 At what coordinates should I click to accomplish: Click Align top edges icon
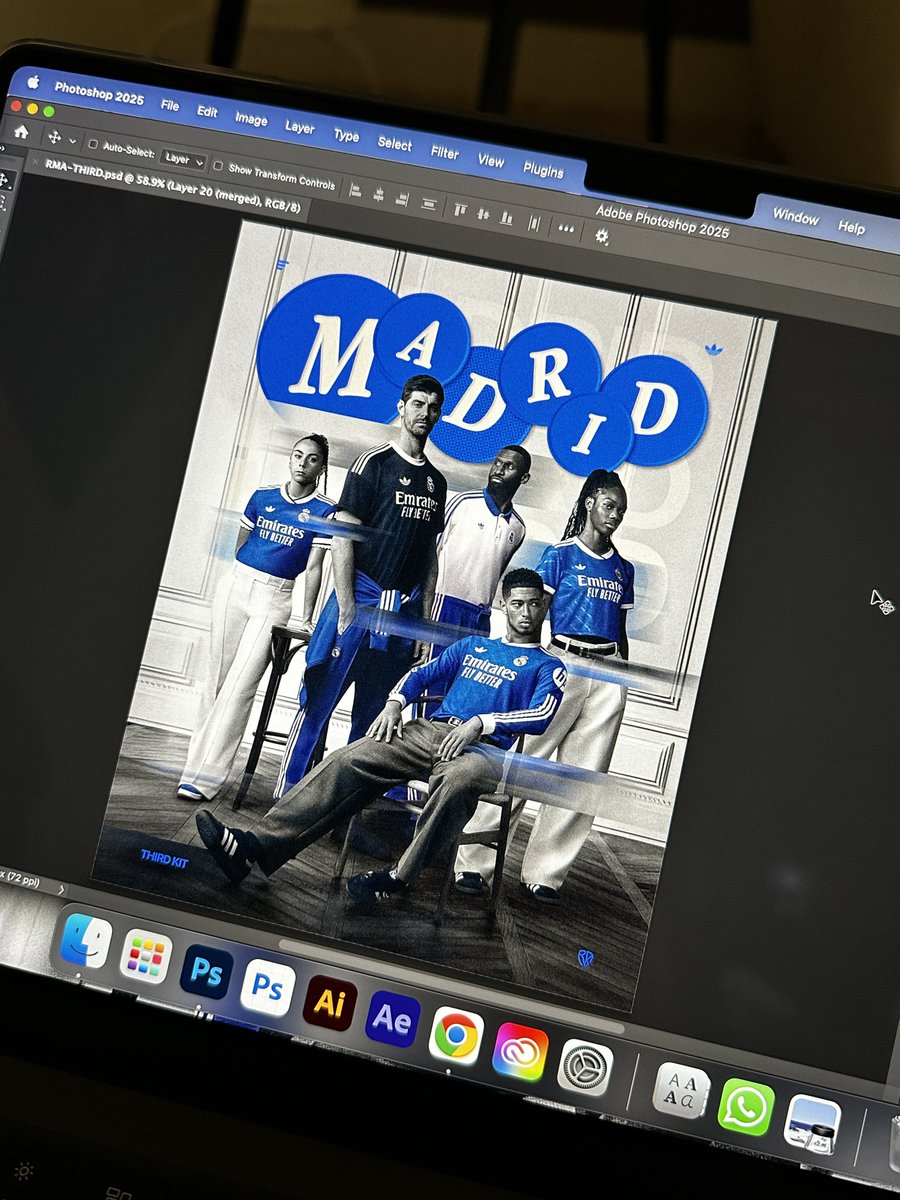(460, 209)
